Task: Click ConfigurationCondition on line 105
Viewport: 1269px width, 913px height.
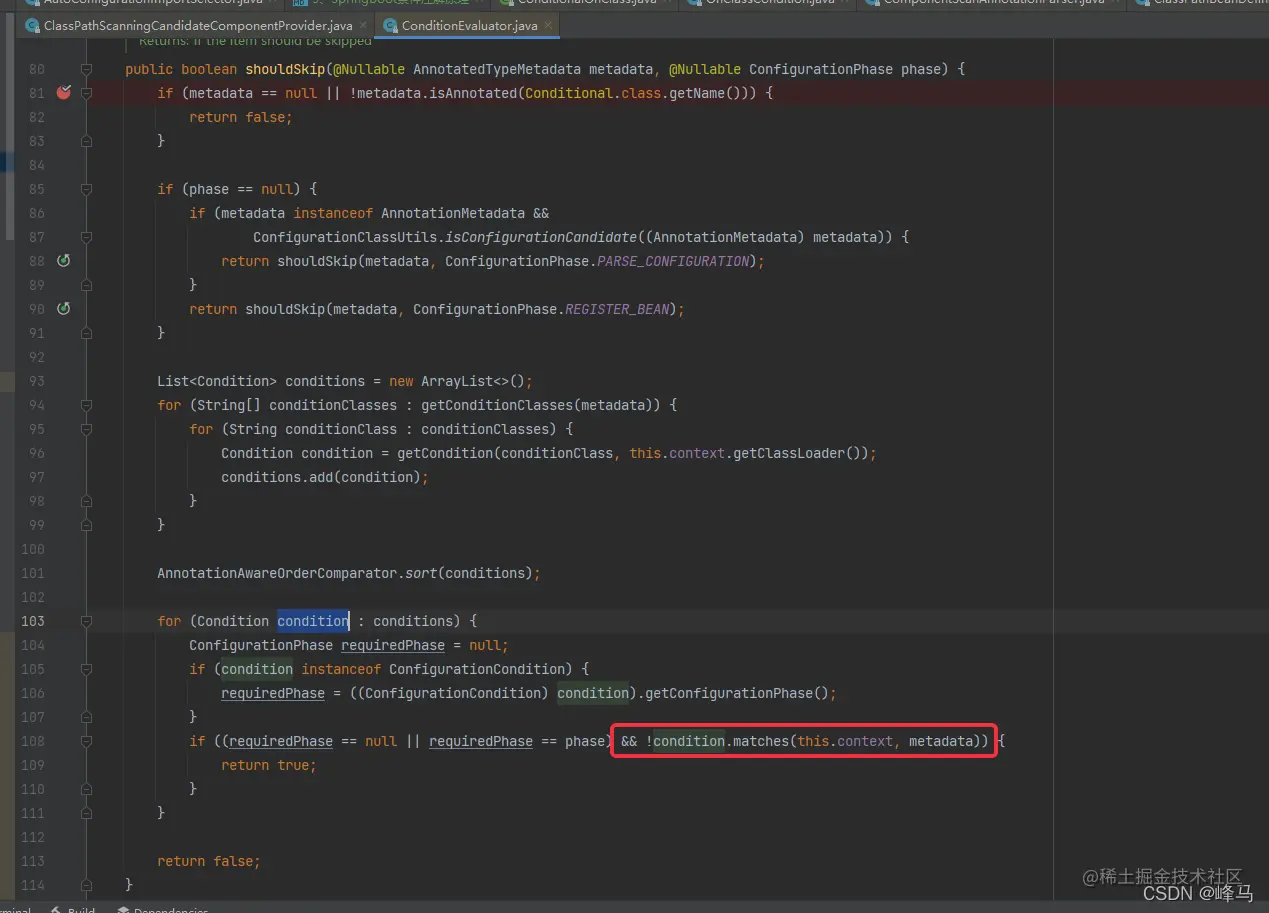Action: 477,669
